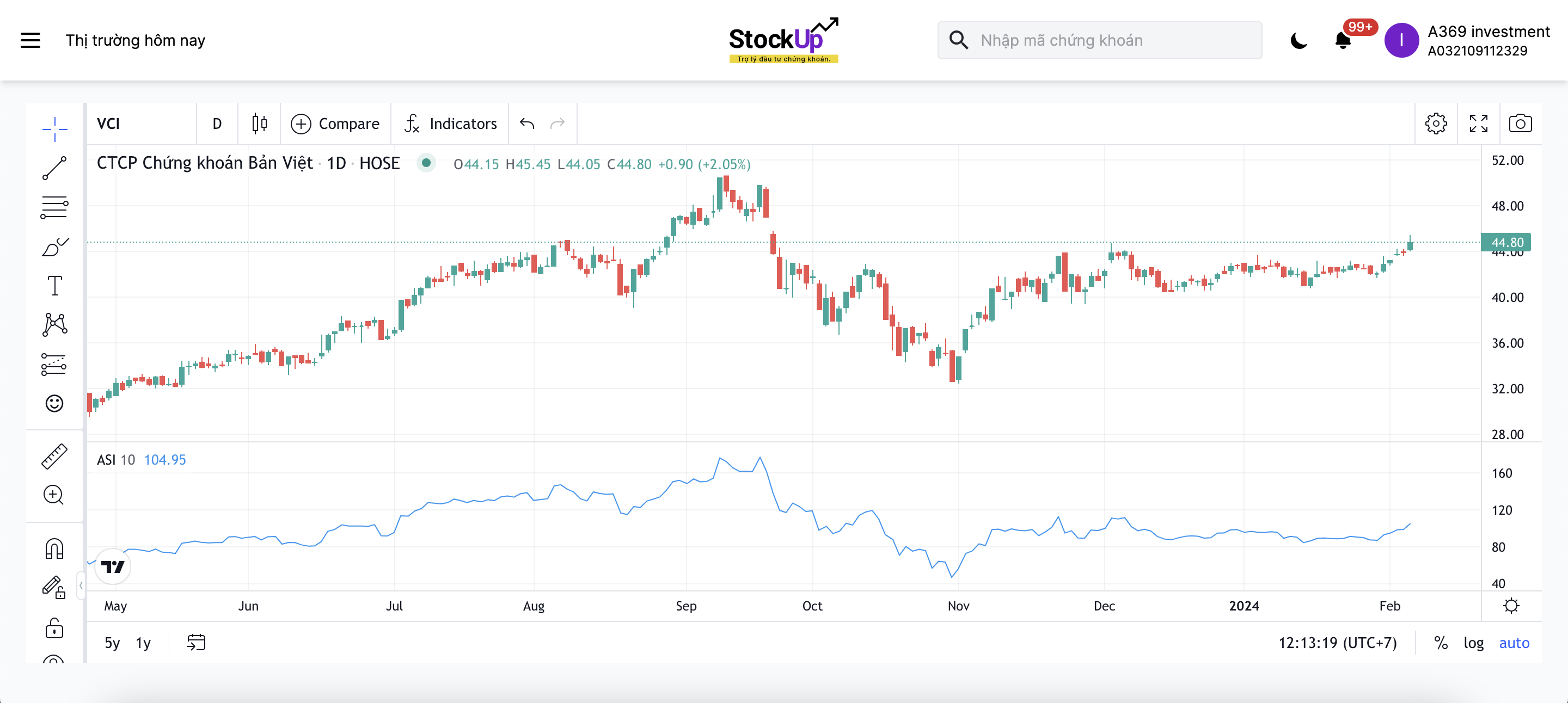Collapse the drawing toolbar with side arrow
Screen dimensions: 1568x703
81,585
